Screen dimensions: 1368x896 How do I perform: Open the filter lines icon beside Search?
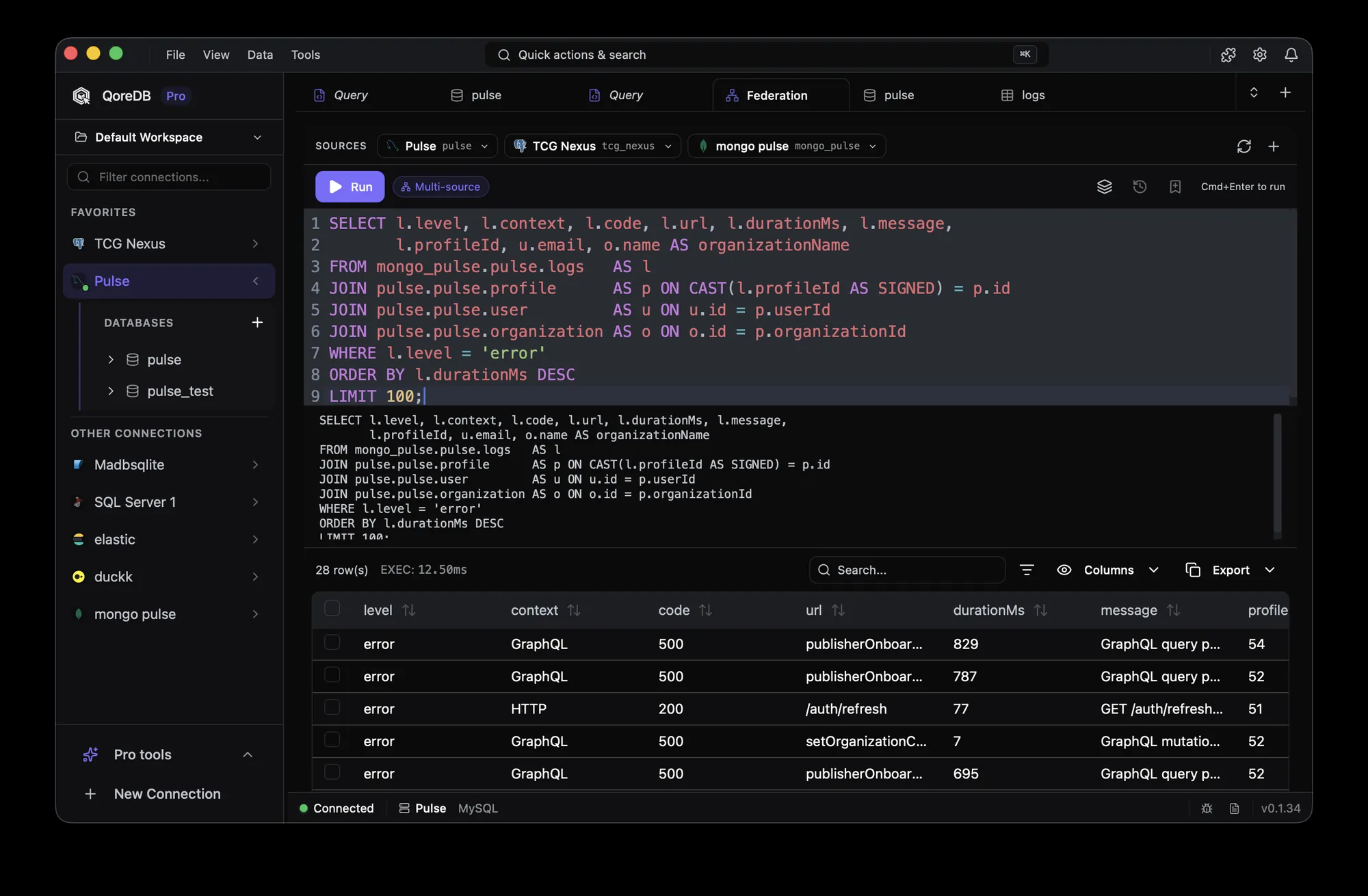(x=1027, y=570)
